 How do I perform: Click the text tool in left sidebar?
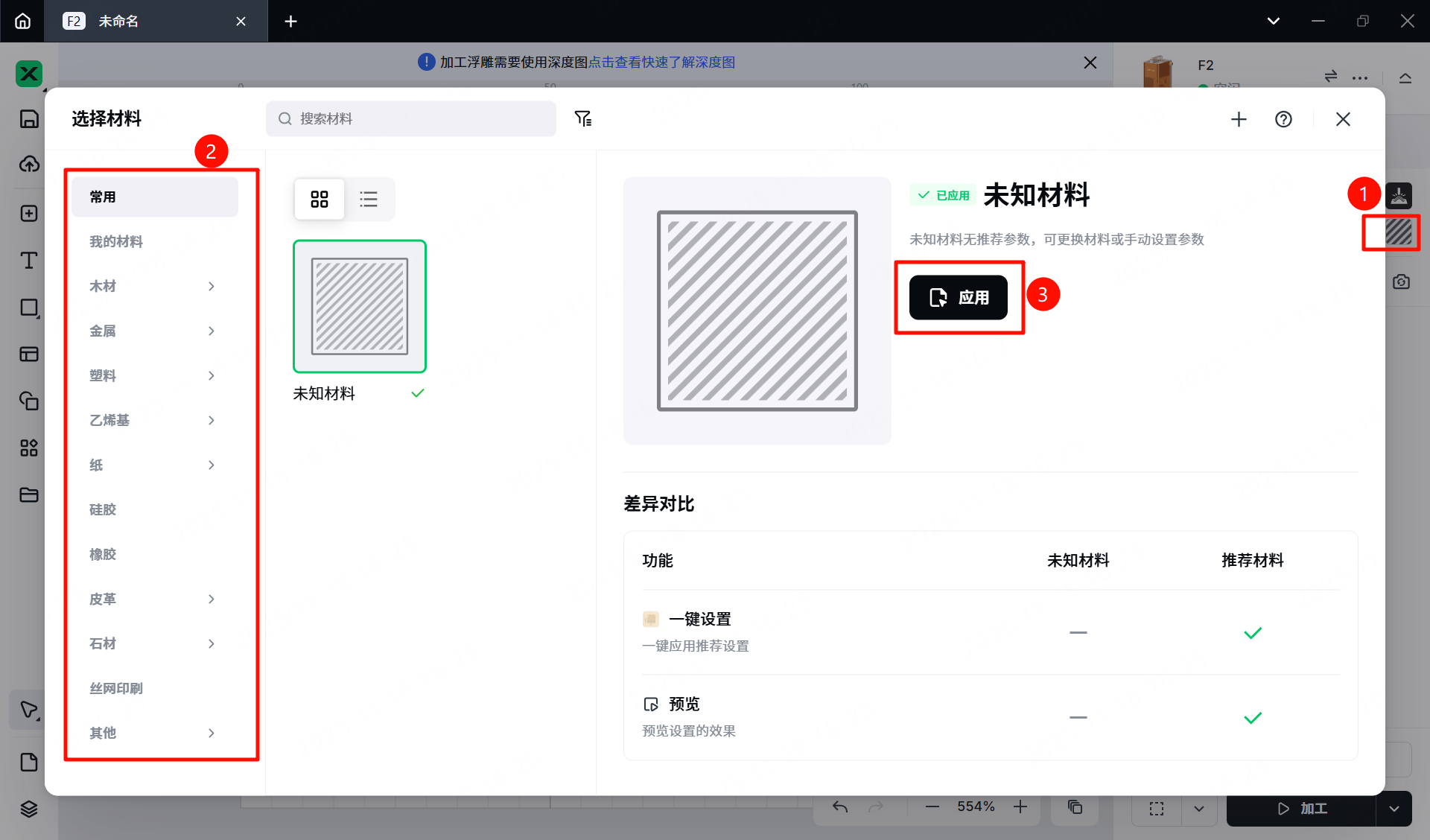pos(29,260)
